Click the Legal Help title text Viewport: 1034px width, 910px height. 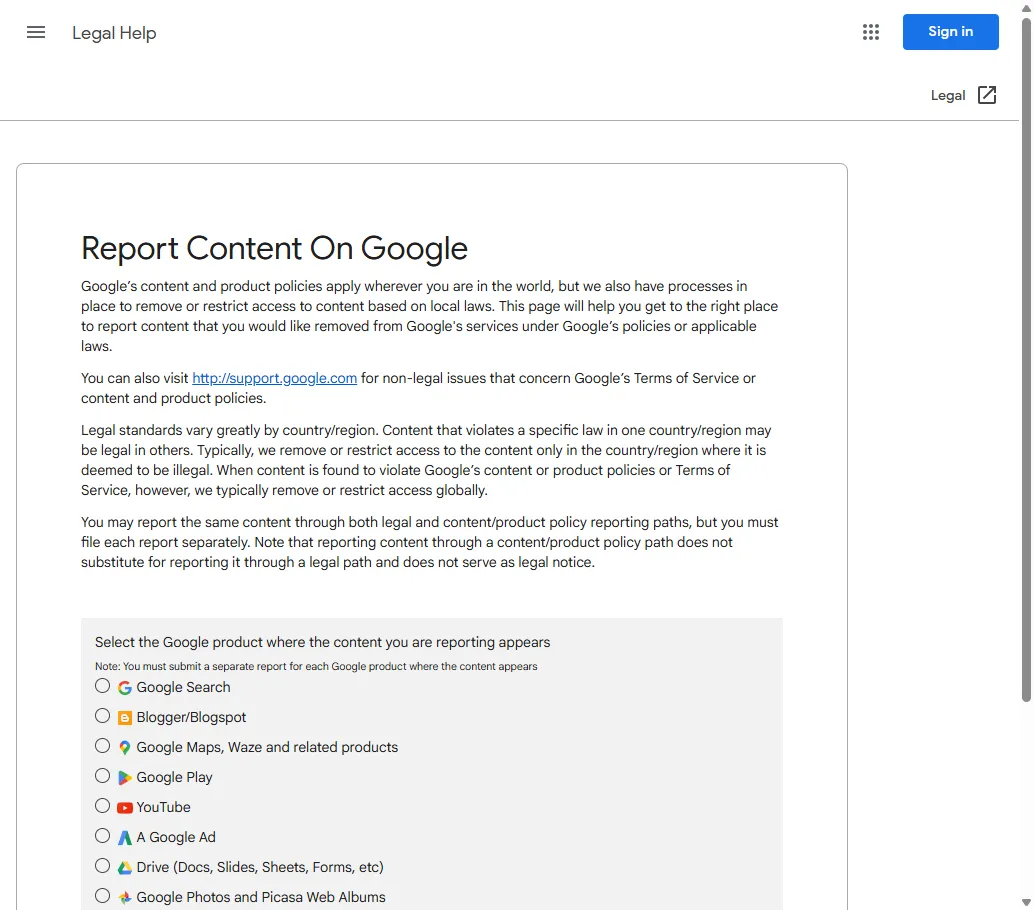[114, 33]
